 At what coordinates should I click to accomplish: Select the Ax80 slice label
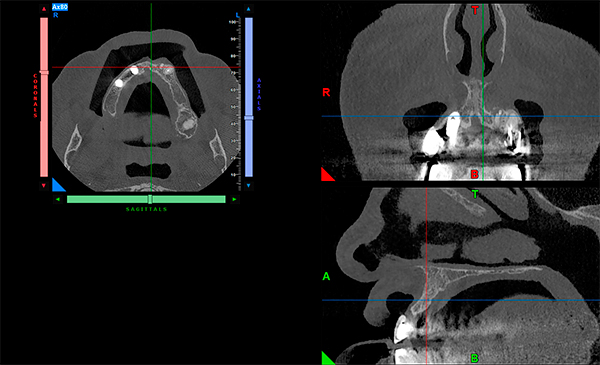(x=60, y=7)
